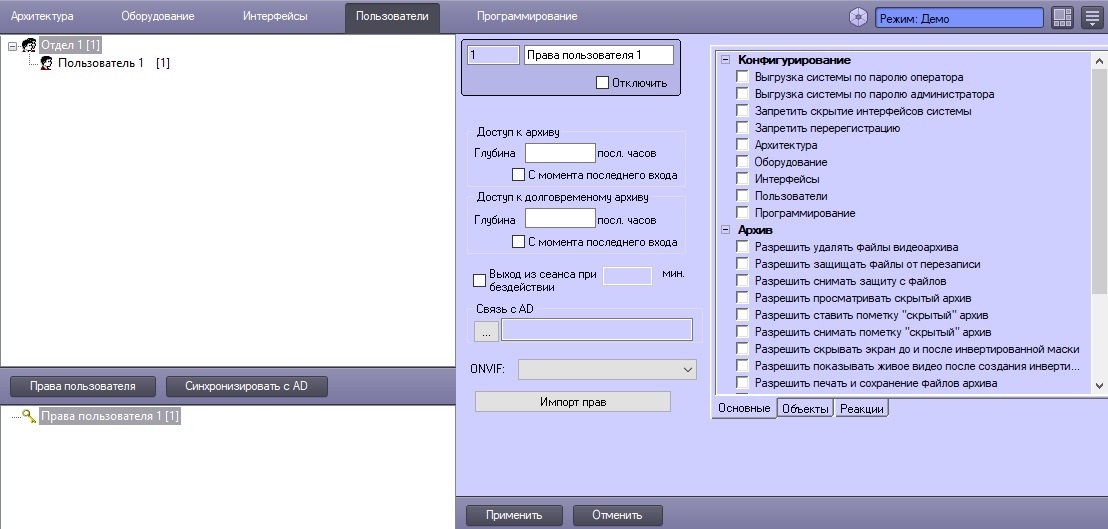1108x529 pixels.
Task: Click the ellipsis browse button under Связь с AD
Action: point(486,330)
